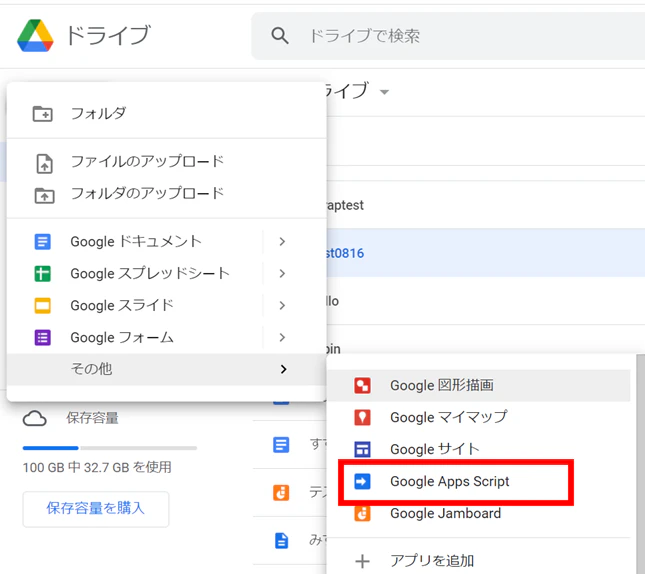Choose Google サイト from submenu
This screenshot has width=645, height=574.
click(479, 449)
